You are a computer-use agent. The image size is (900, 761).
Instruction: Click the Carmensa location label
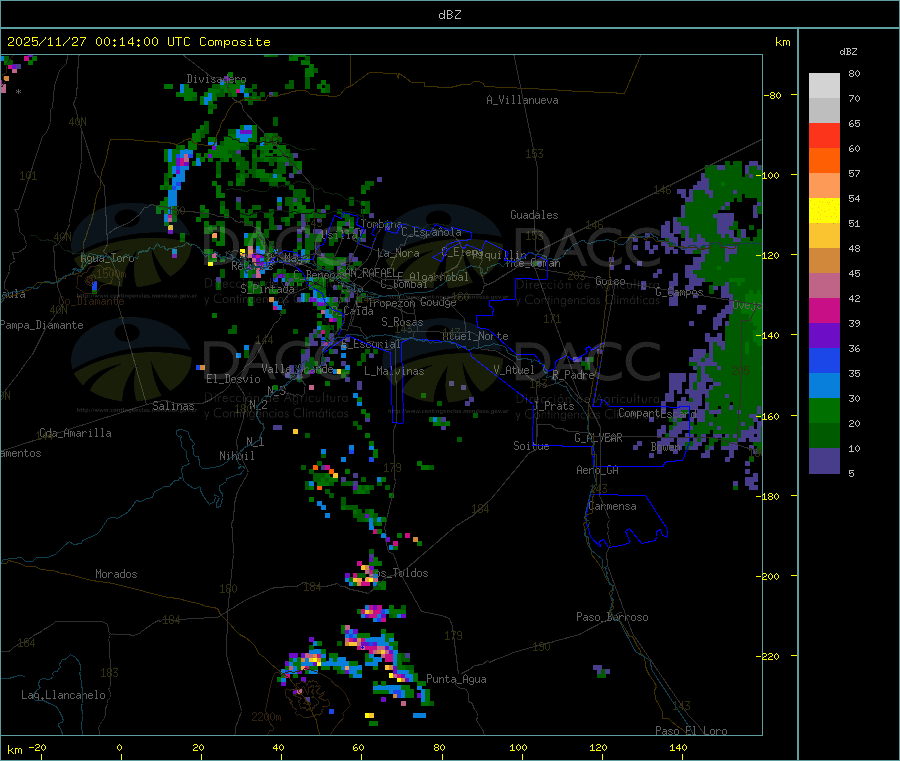612,506
